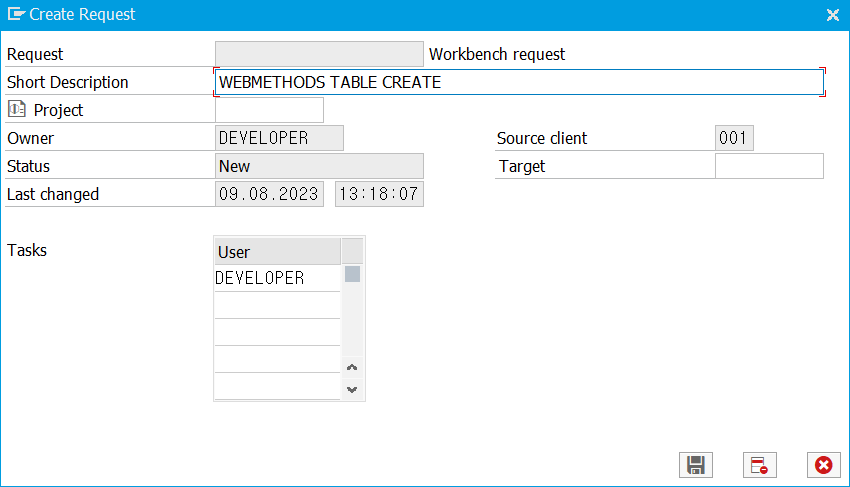Close the Create Request dialog window

(832, 15)
